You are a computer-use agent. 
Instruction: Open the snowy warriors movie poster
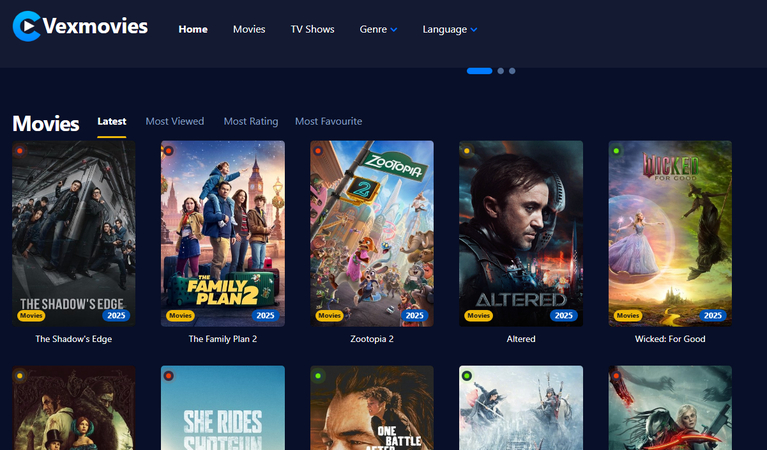point(521,408)
